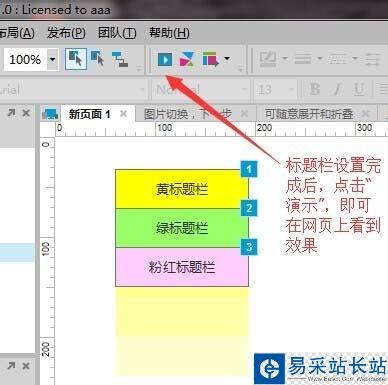Click the 100% zoom field

25,60
